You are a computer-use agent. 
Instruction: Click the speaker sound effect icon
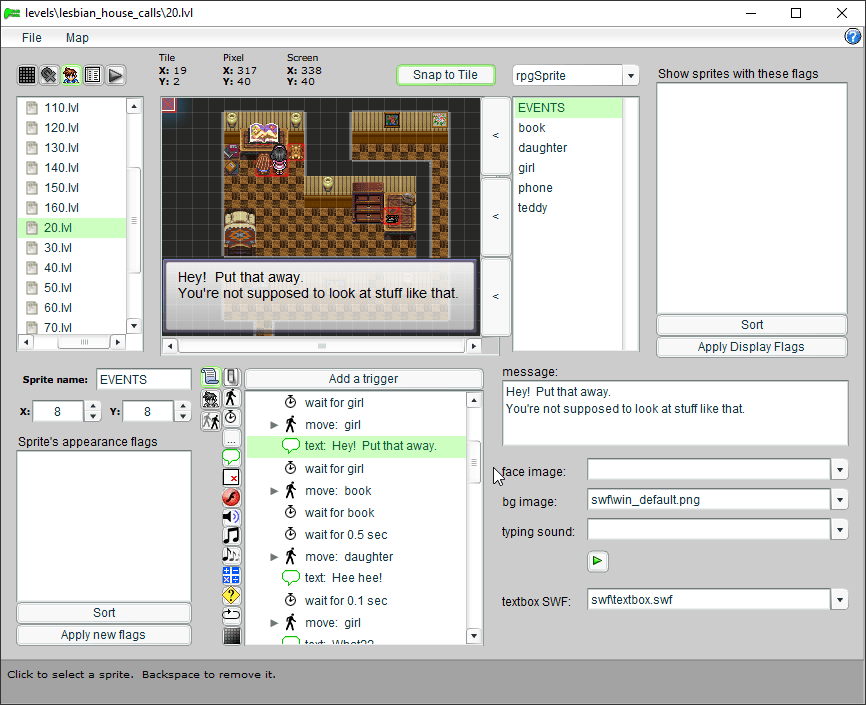click(x=231, y=516)
